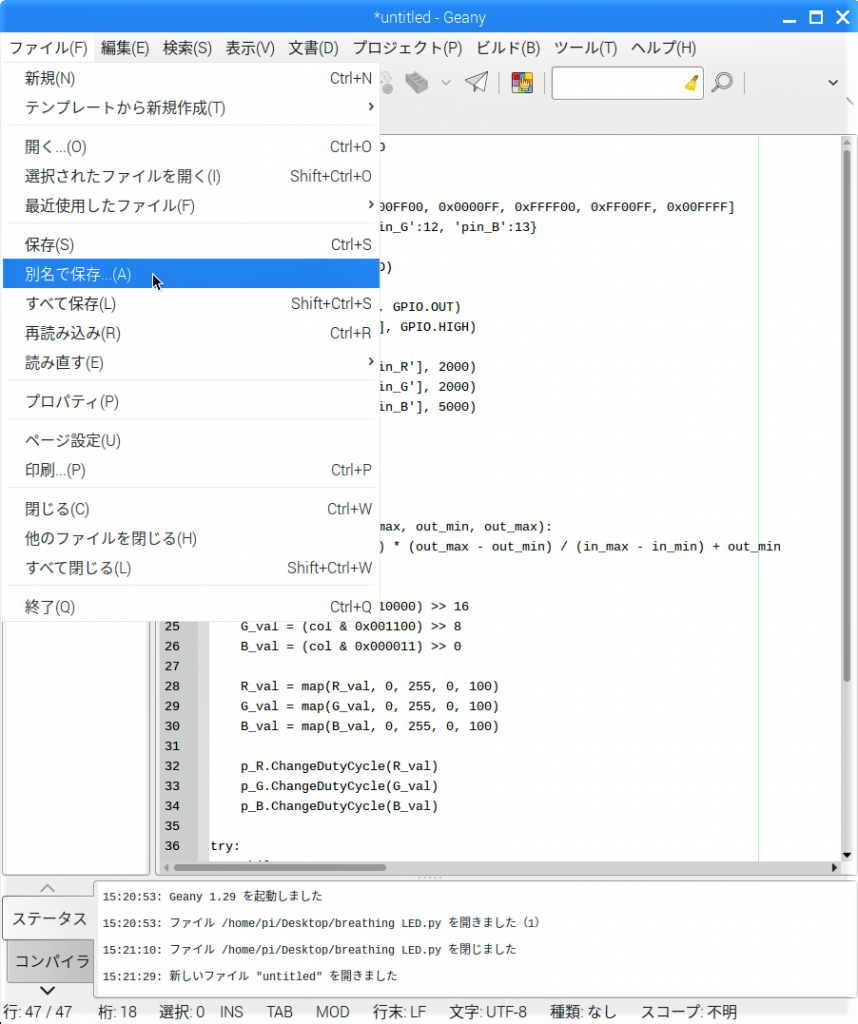This screenshot has height=1024, width=858.
Task: Click the window close X button
Action: click(842, 17)
